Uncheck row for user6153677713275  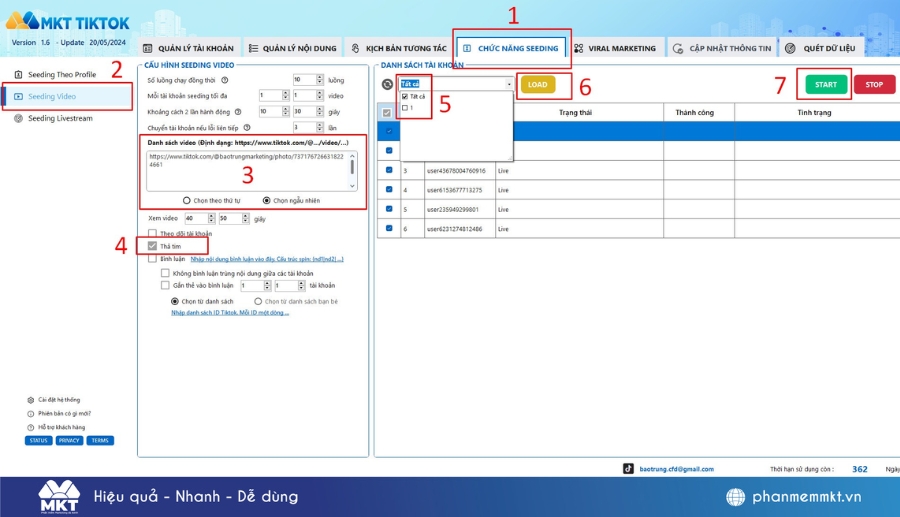[389, 189]
